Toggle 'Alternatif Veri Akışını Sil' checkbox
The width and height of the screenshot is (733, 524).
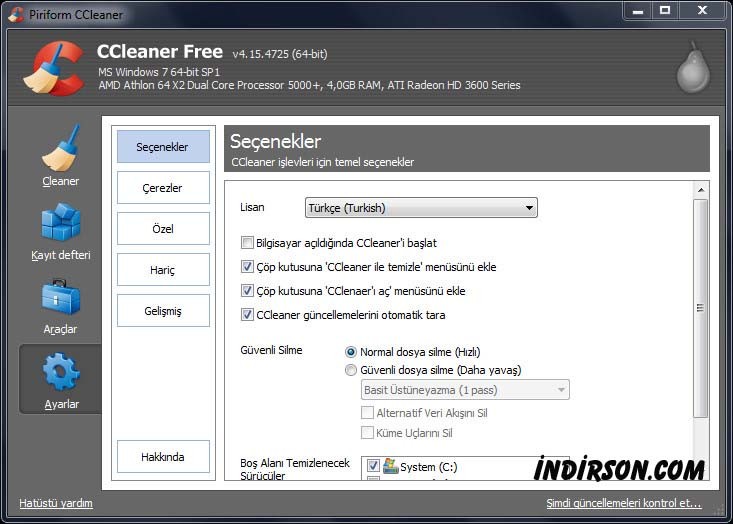tap(367, 413)
